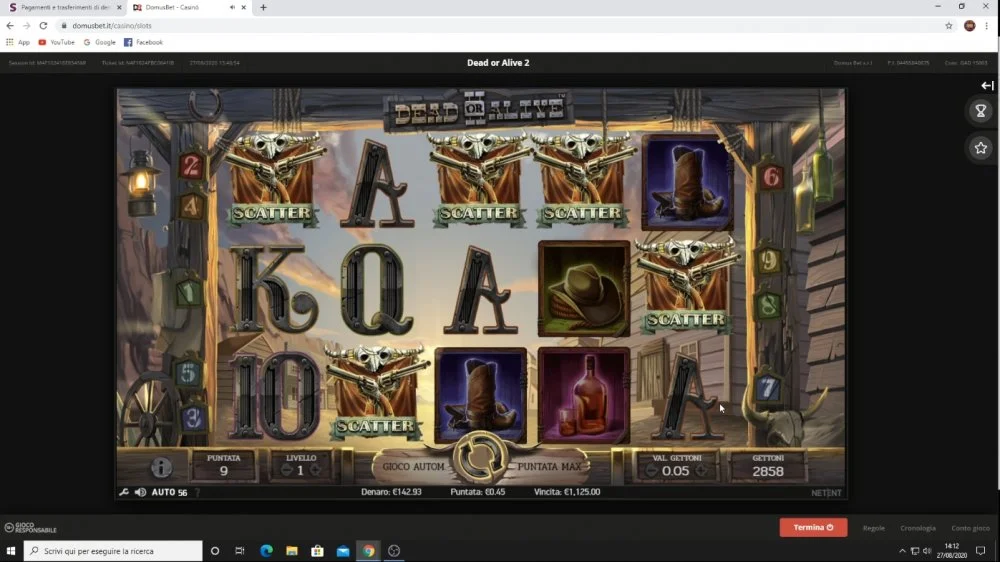Click the Gettoni 2858 coins display

(x=768, y=466)
